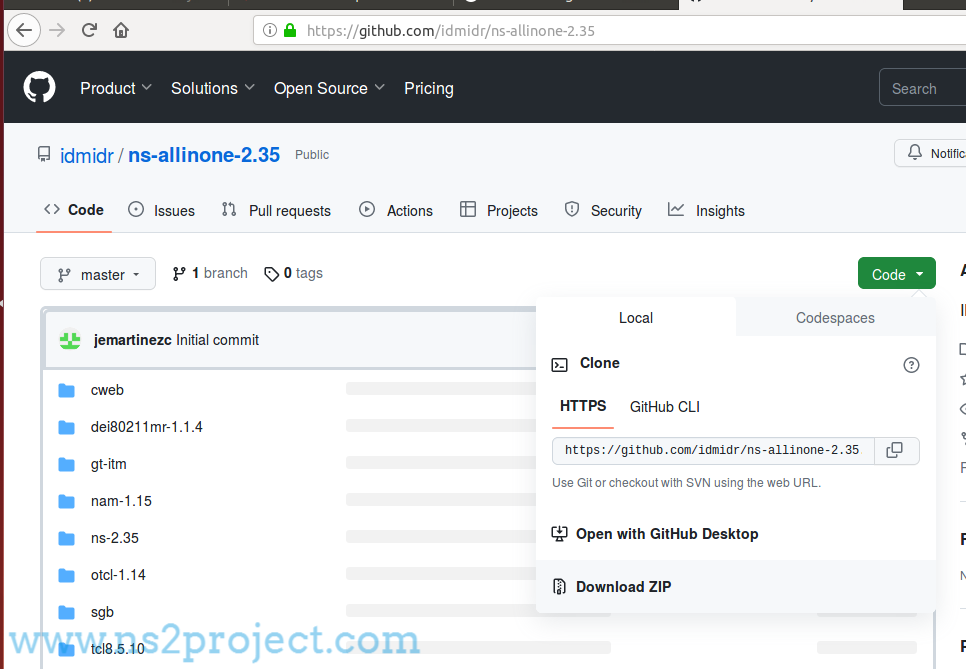Go back using the browser back arrow
Image resolution: width=966 pixels, height=669 pixels.
(x=24, y=30)
